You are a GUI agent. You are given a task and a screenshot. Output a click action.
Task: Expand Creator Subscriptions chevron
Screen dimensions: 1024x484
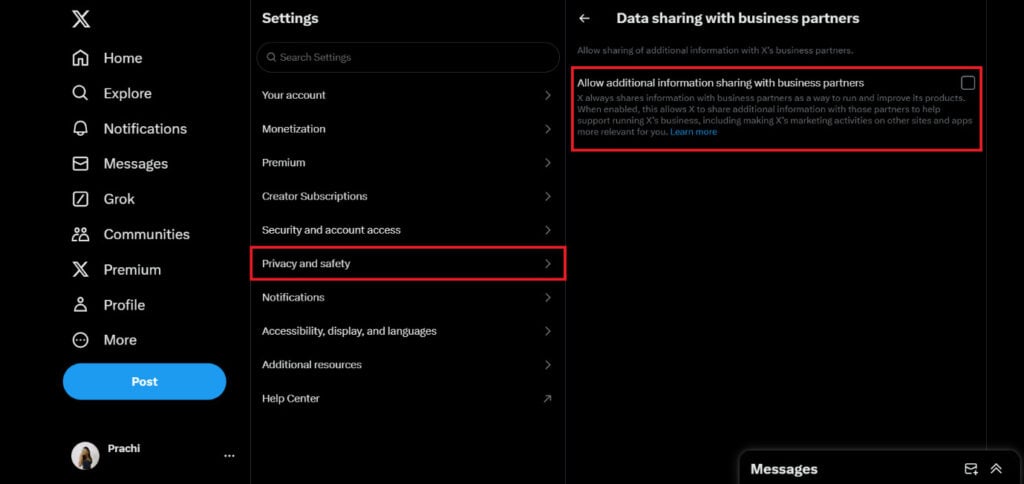[x=547, y=197]
